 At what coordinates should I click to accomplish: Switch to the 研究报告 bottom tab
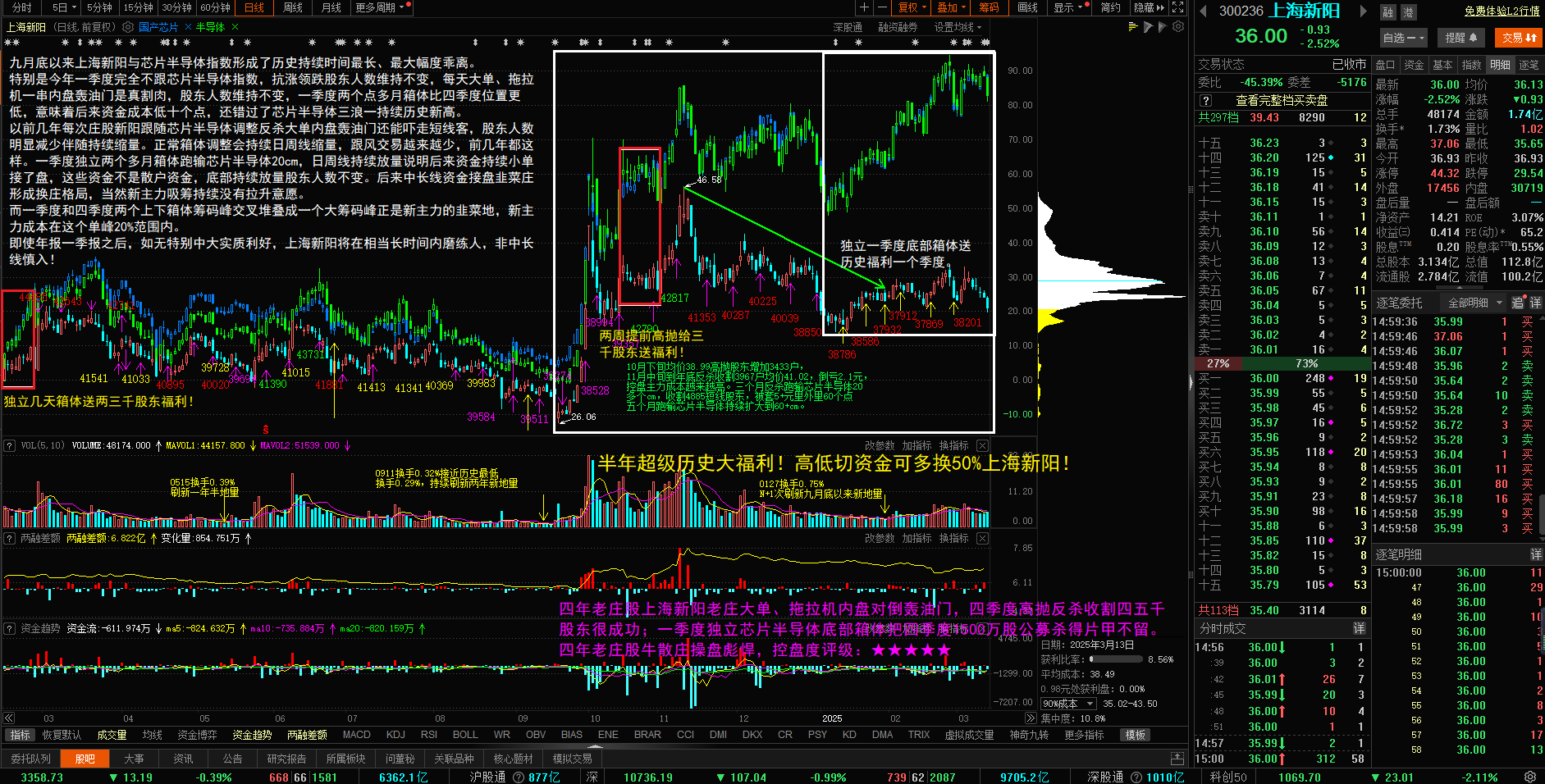pos(286,759)
